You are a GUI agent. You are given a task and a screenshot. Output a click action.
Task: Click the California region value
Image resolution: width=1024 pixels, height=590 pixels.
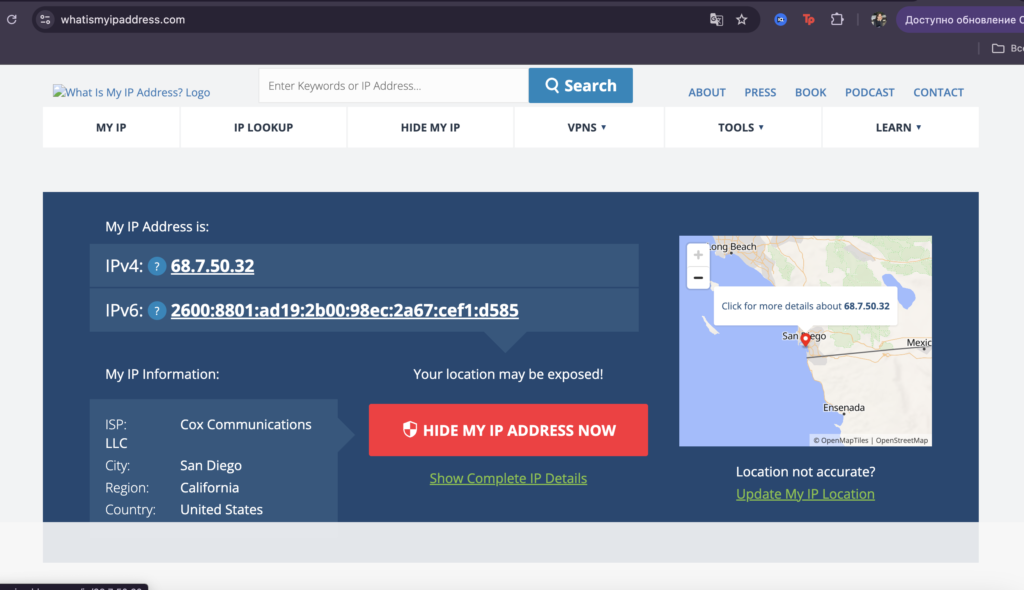(210, 487)
